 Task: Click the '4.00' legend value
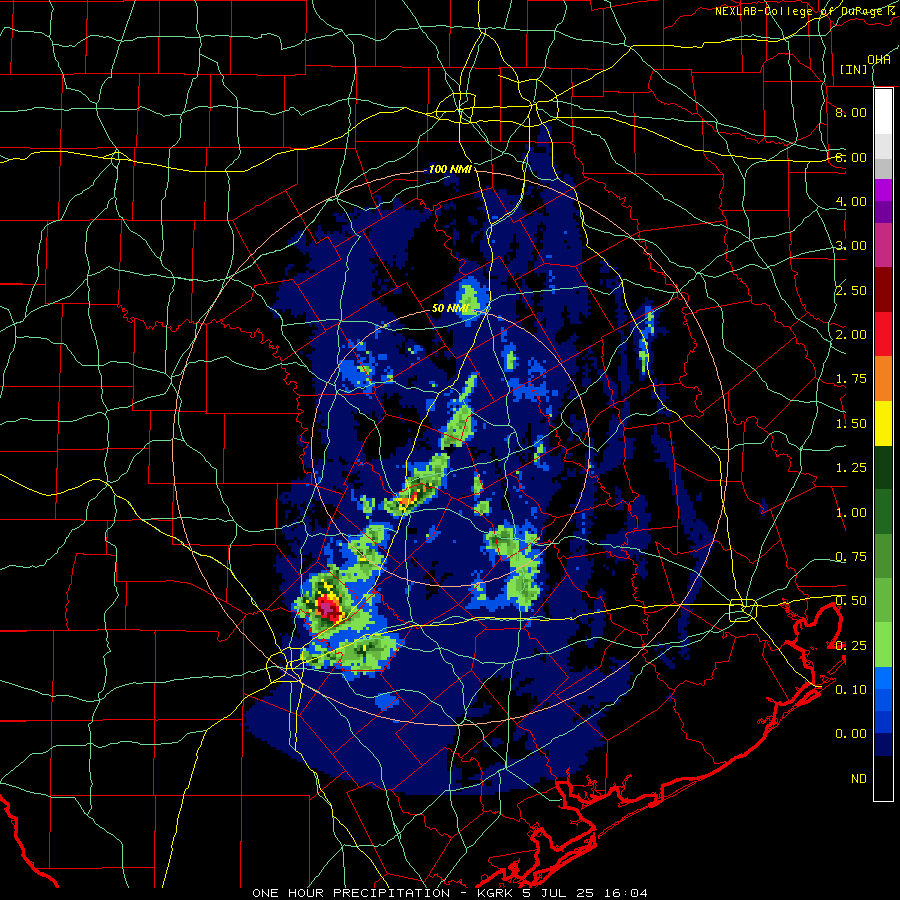[851, 201]
